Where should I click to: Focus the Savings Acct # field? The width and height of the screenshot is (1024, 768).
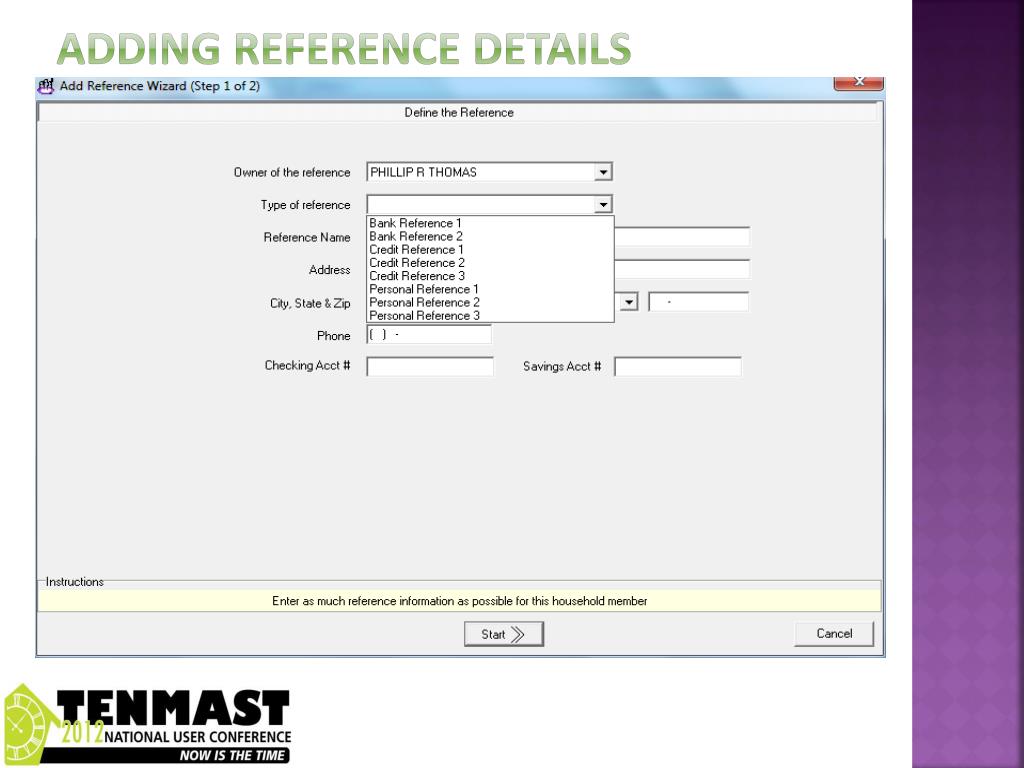point(678,366)
